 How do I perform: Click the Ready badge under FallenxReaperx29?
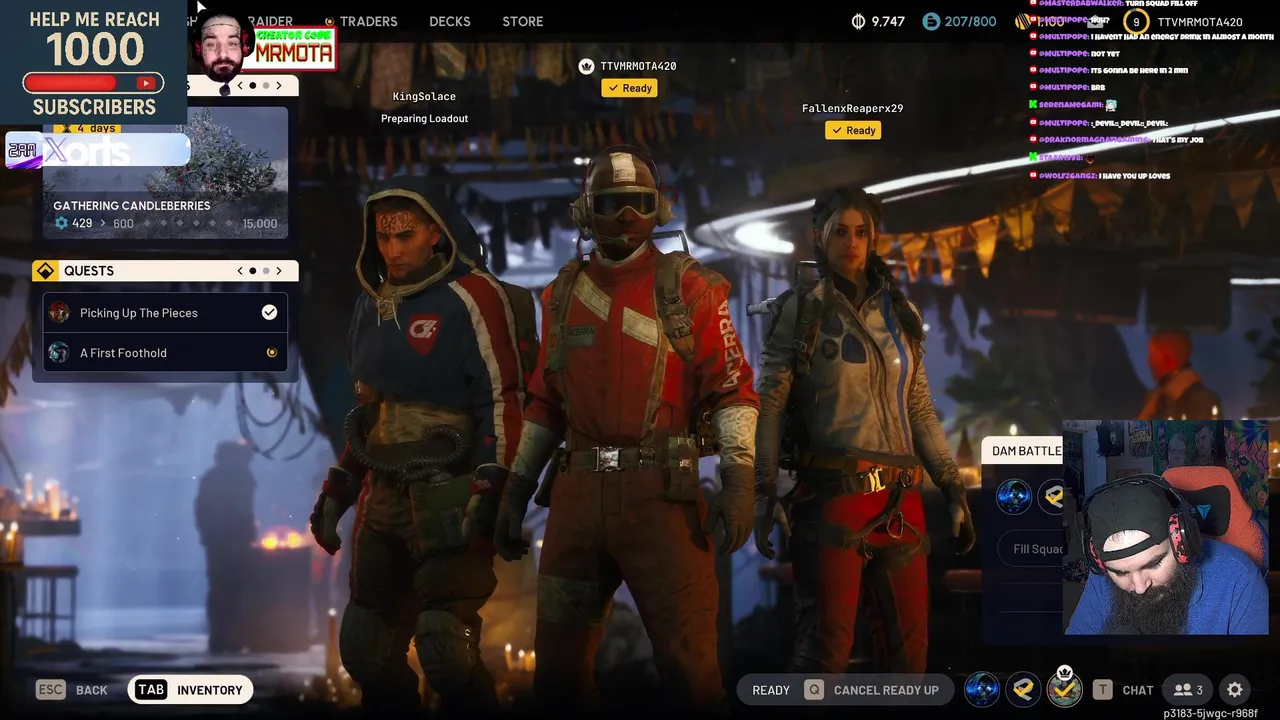tap(853, 130)
